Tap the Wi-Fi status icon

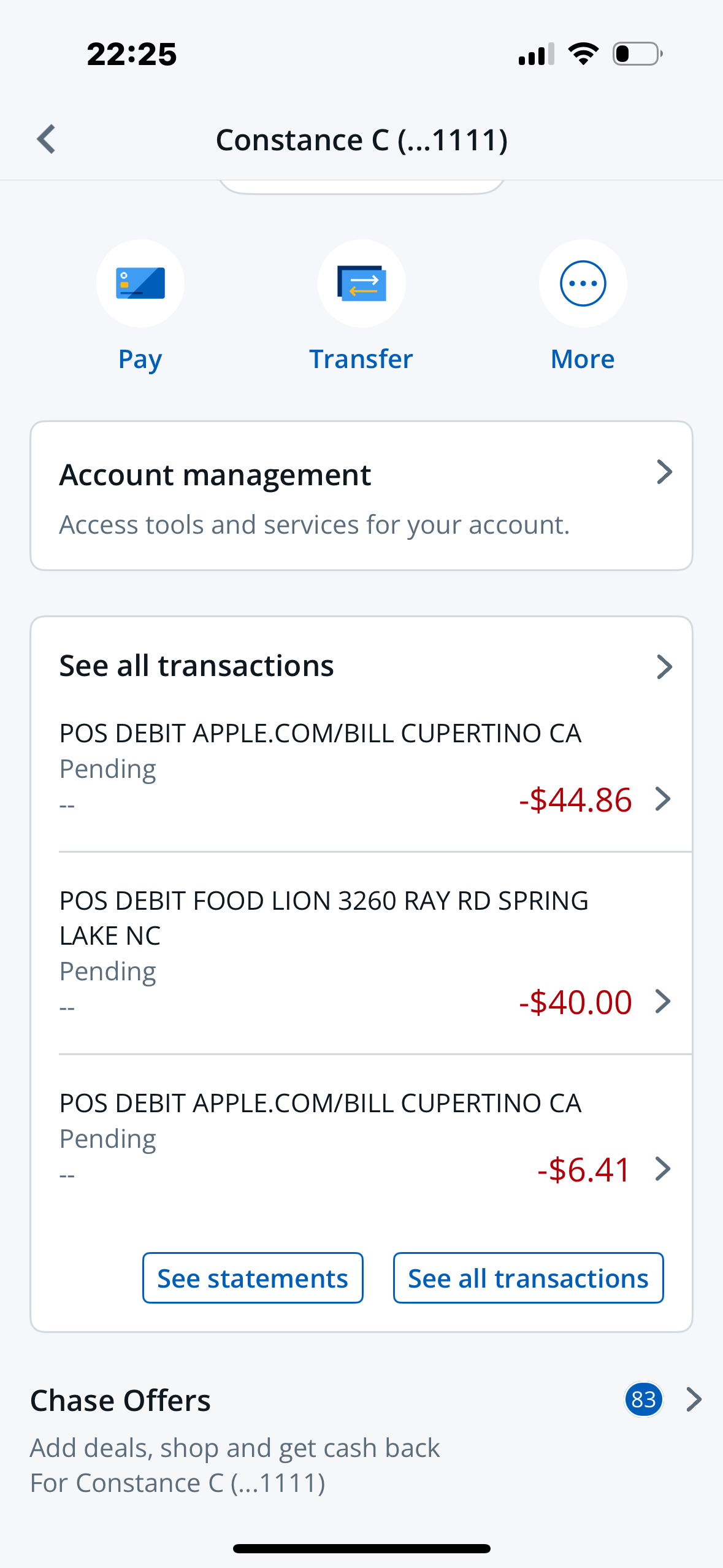[583, 54]
